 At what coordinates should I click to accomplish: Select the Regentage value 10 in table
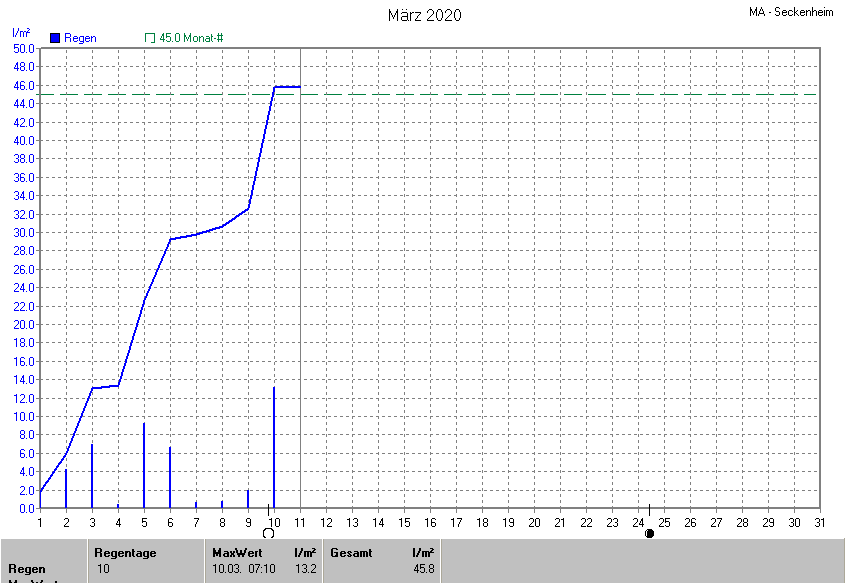[103, 568]
